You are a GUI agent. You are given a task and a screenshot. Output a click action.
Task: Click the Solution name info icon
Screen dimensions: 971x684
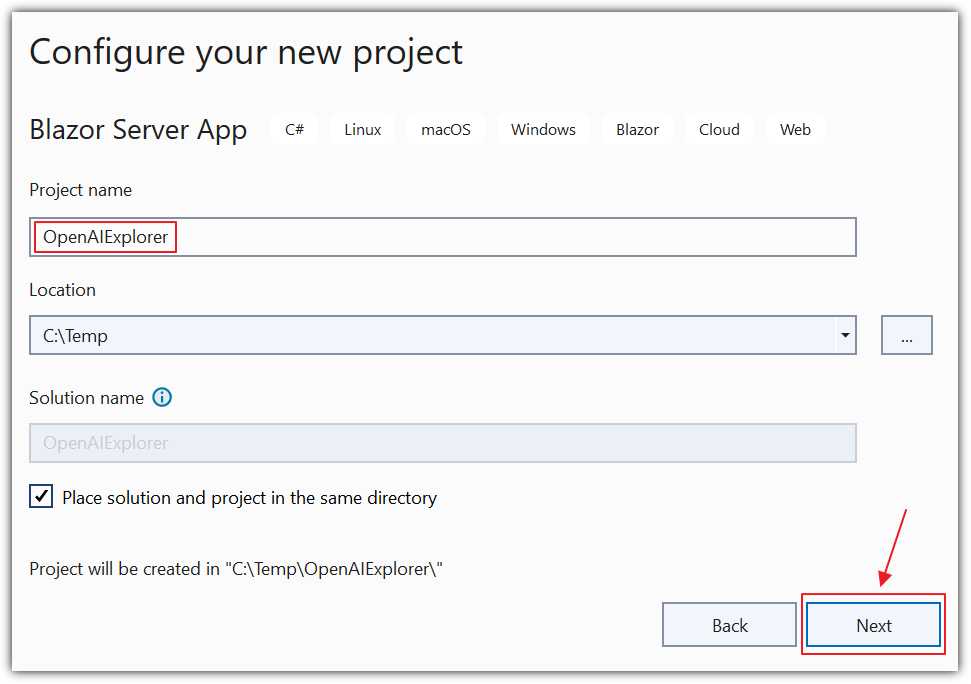162,397
